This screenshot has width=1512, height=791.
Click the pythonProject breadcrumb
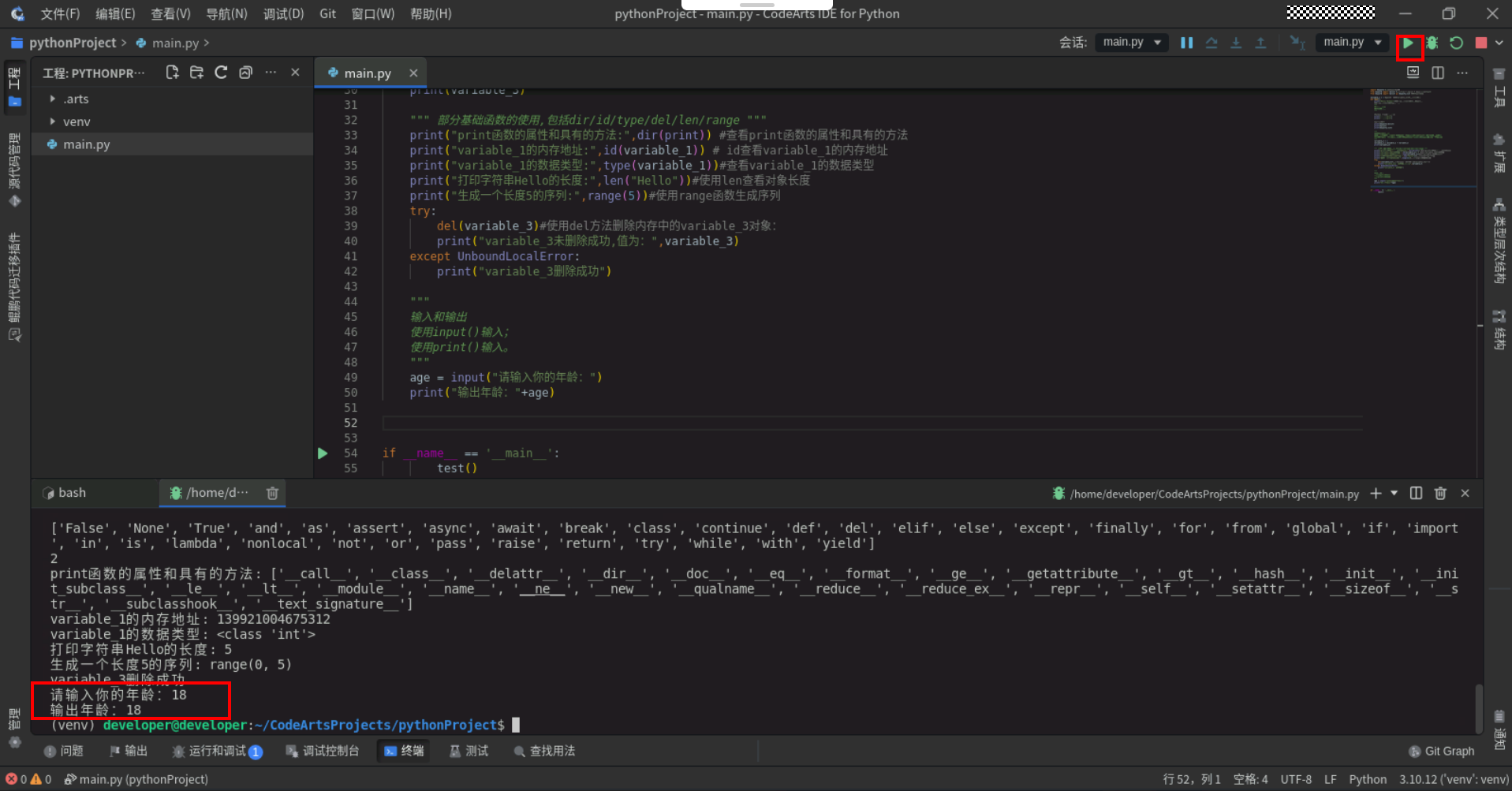72,43
